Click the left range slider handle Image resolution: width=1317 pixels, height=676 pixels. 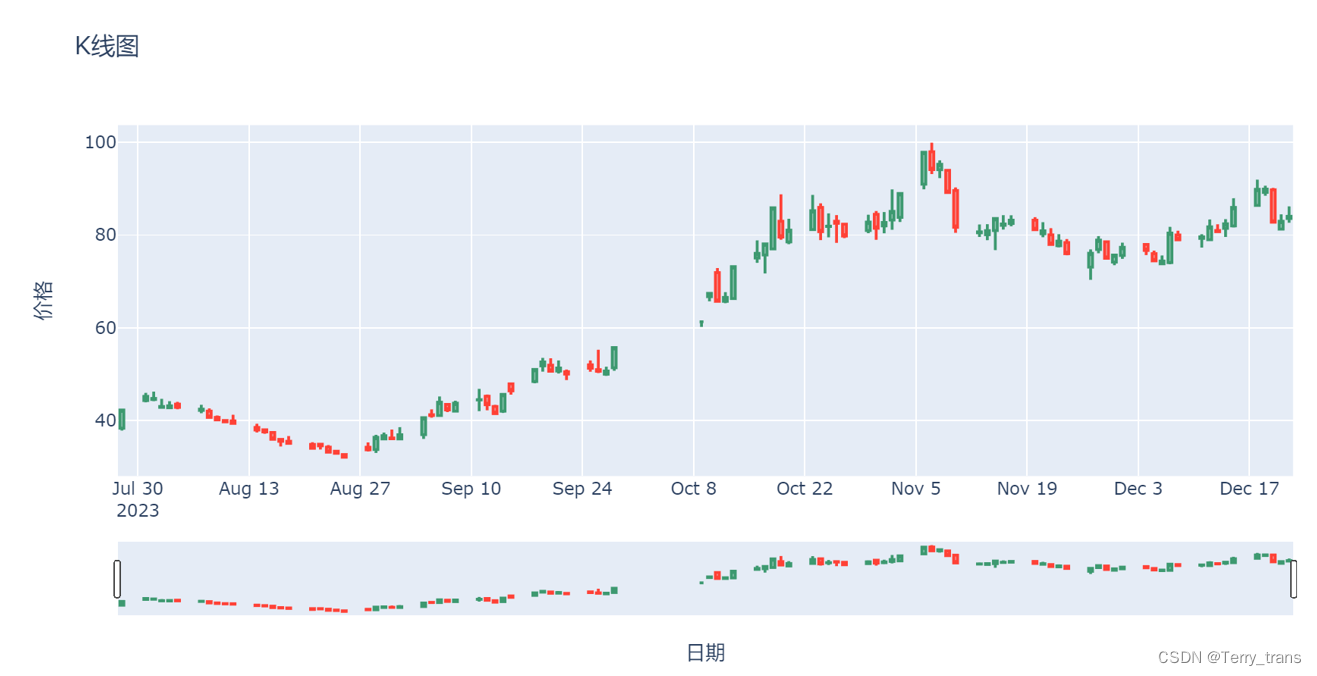point(118,579)
